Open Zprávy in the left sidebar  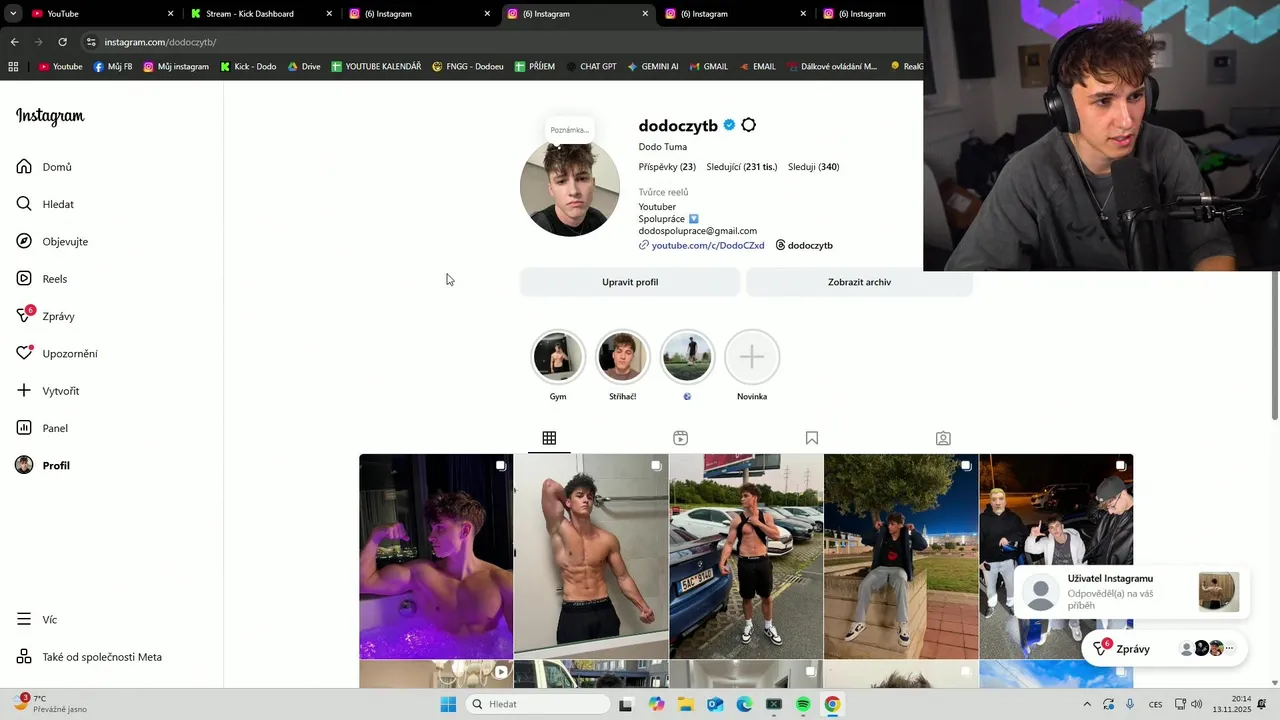(x=58, y=316)
